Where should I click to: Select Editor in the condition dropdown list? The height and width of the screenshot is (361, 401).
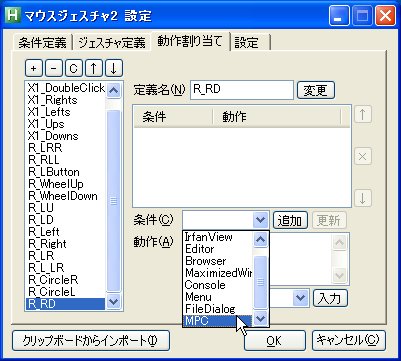(x=218, y=249)
